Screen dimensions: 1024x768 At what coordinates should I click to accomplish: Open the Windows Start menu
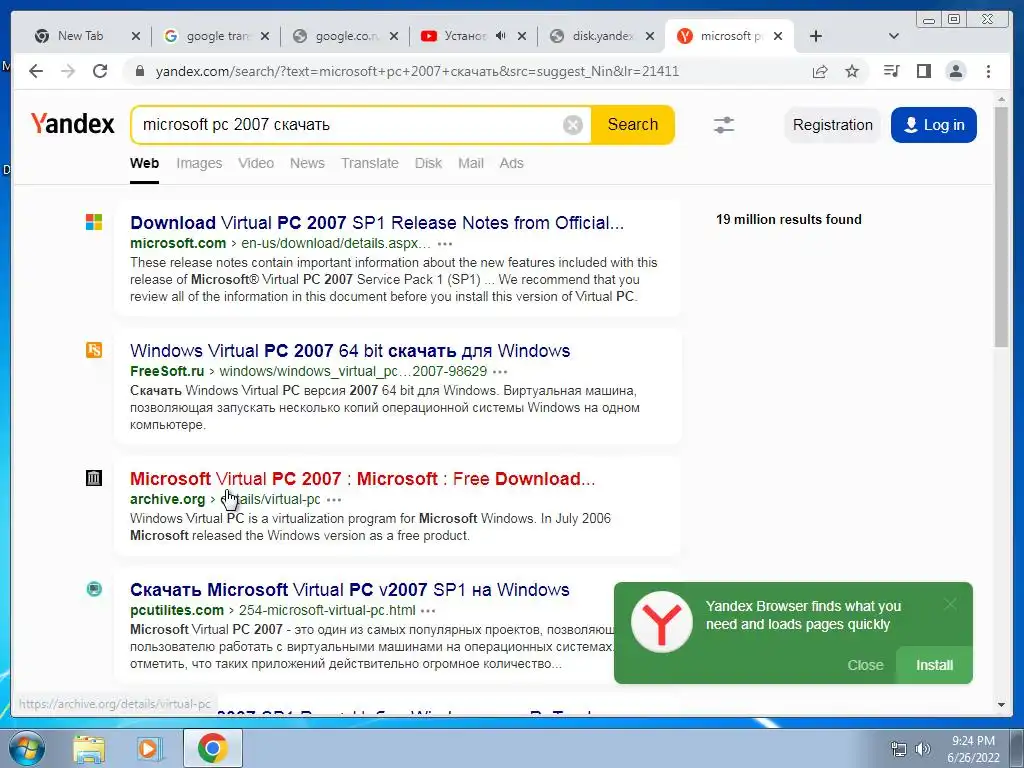[25, 748]
